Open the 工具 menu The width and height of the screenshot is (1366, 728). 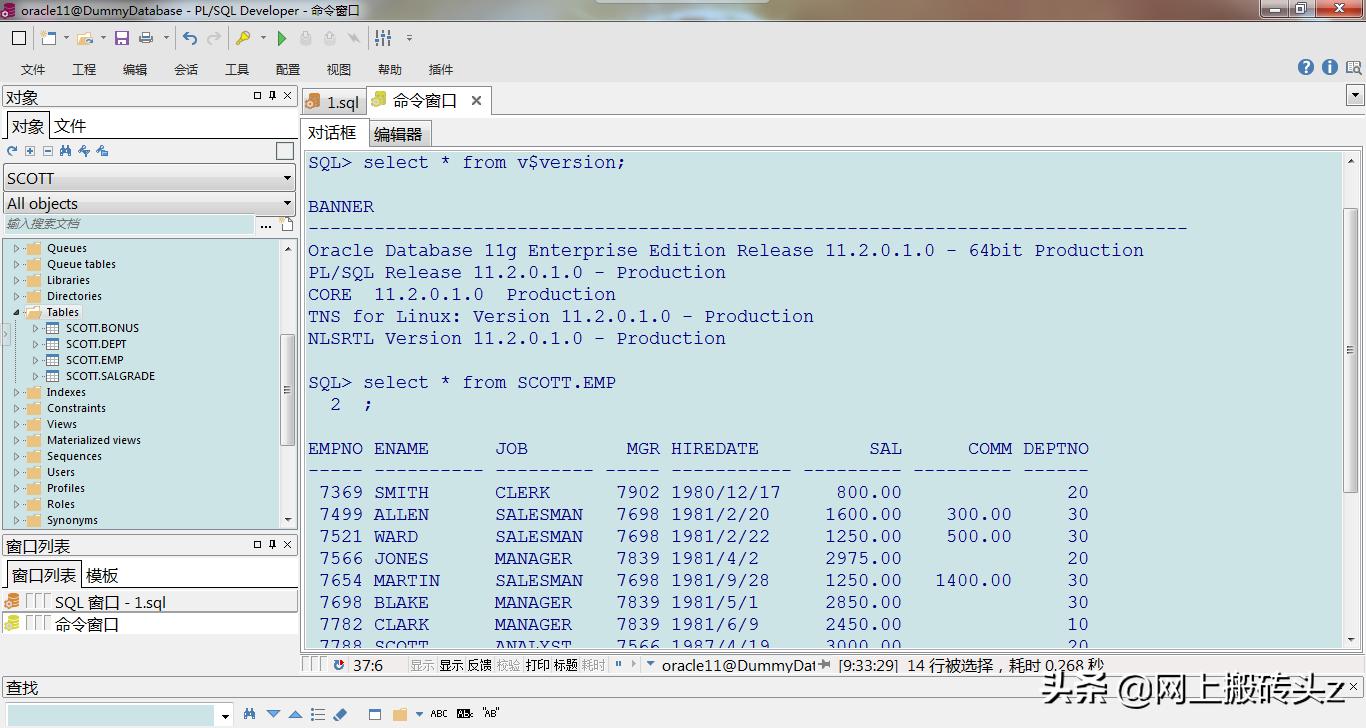click(236, 69)
